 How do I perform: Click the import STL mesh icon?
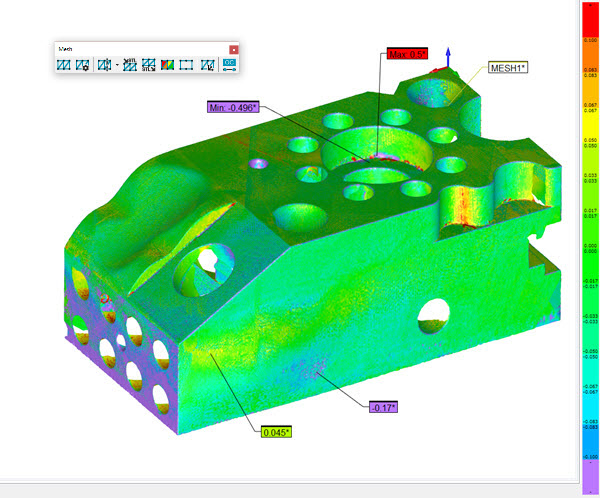point(130,65)
